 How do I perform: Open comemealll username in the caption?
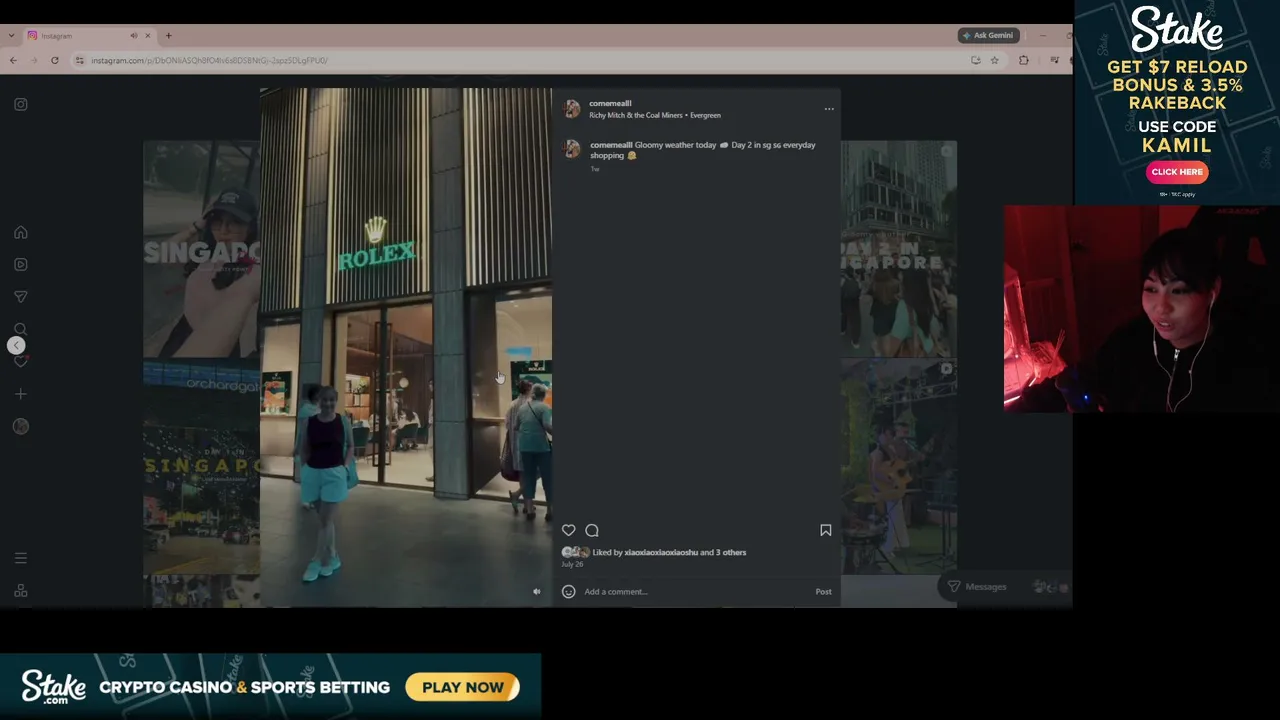[x=611, y=145]
